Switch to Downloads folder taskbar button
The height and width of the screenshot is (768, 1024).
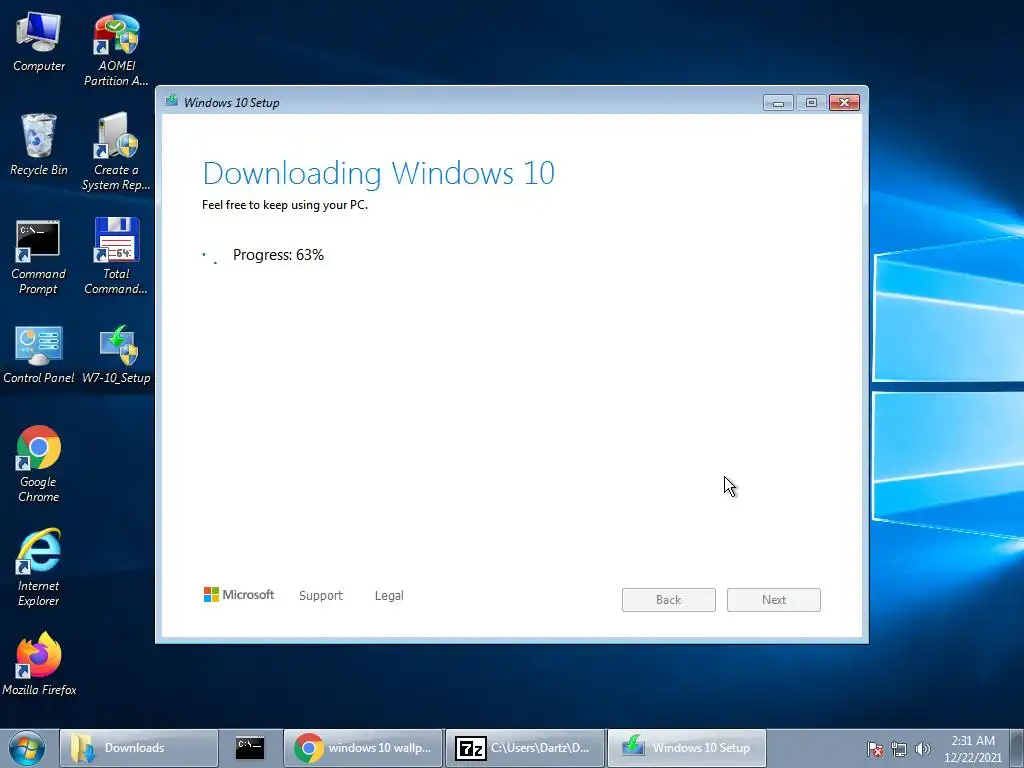(x=138, y=748)
